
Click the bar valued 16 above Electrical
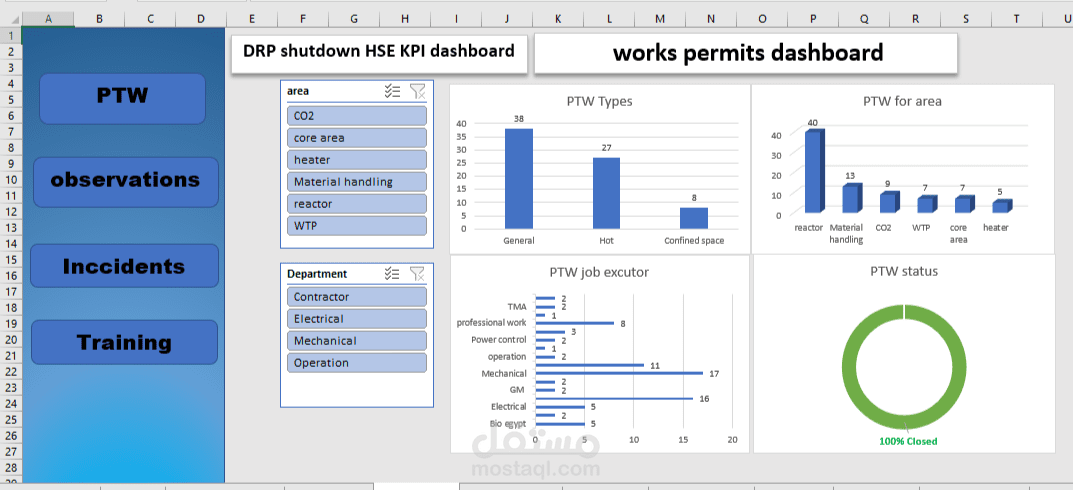pos(614,398)
